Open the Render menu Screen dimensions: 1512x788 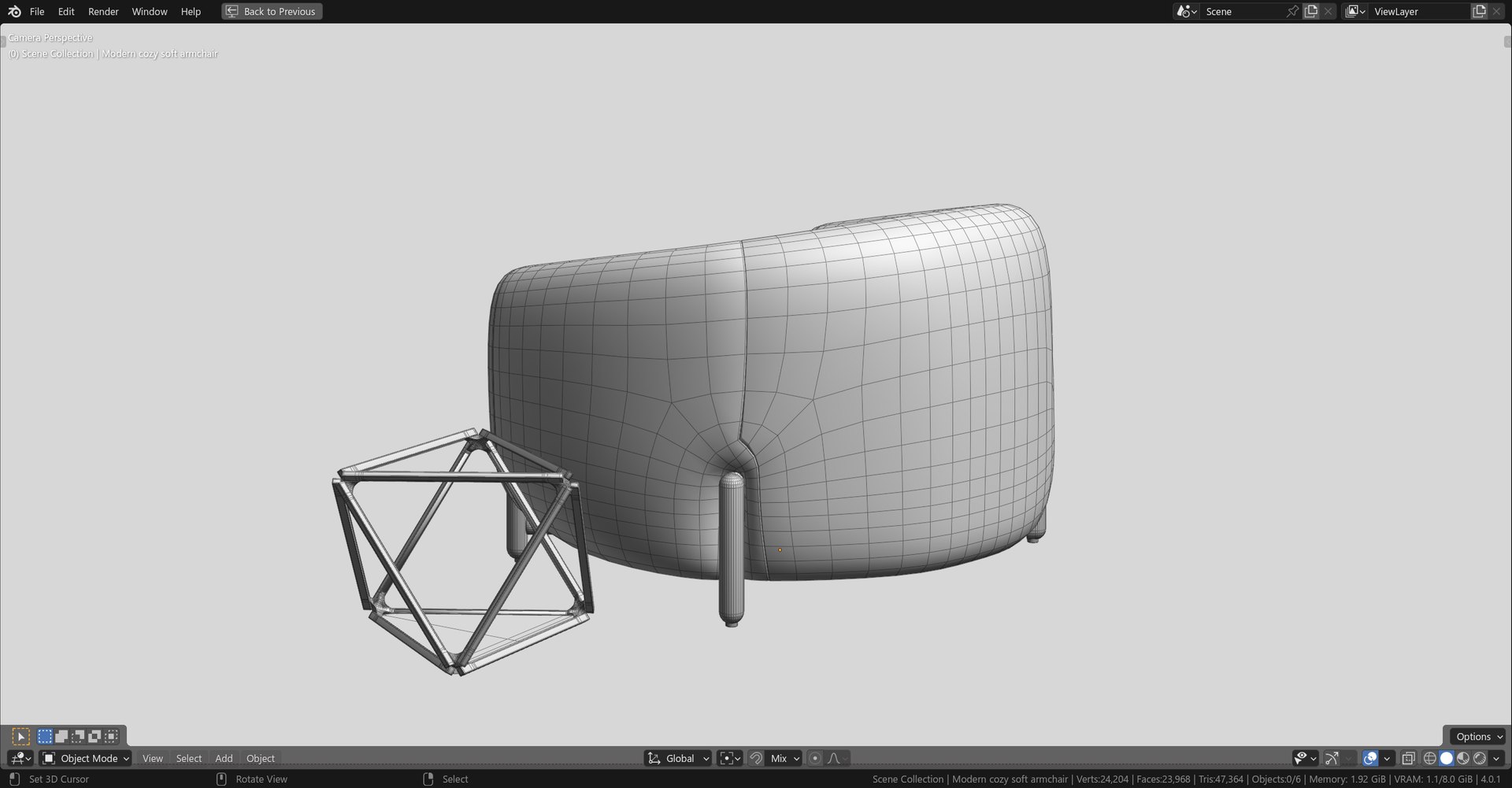103,11
